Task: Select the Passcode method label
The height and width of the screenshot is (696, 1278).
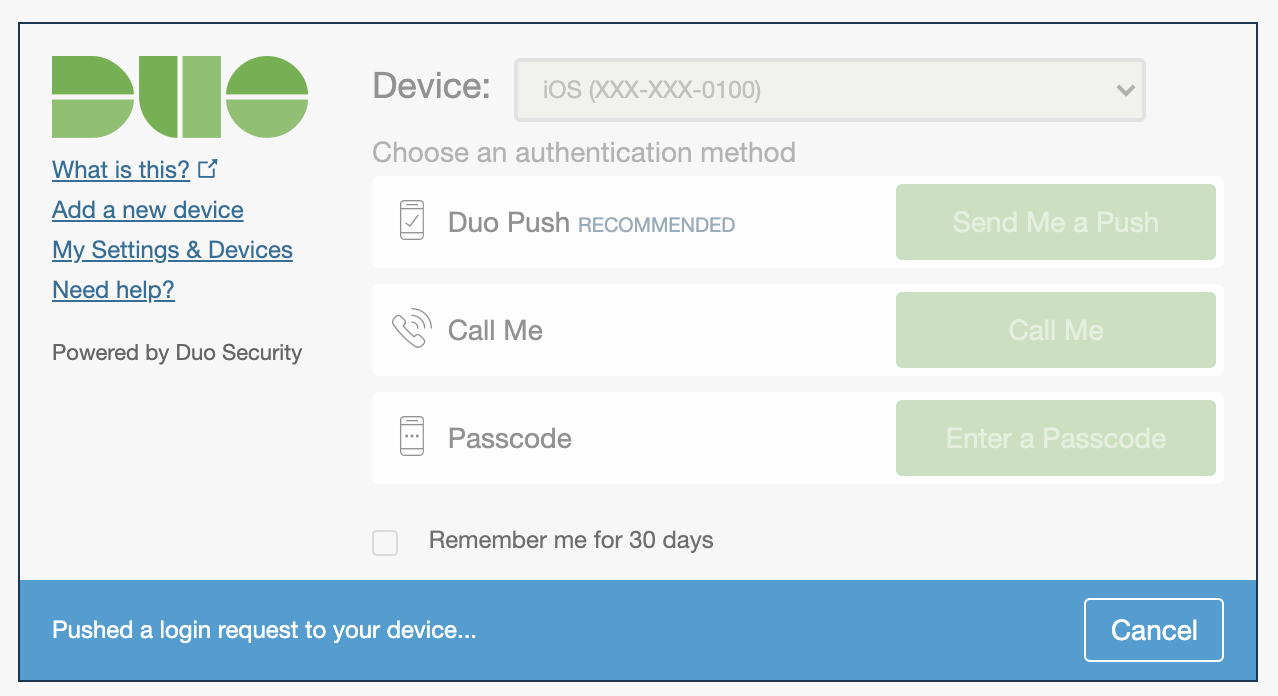Action: (x=510, y=438)
